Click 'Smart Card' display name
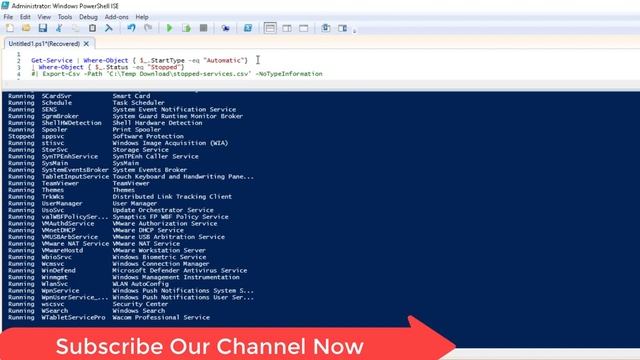 click(131, 96)
